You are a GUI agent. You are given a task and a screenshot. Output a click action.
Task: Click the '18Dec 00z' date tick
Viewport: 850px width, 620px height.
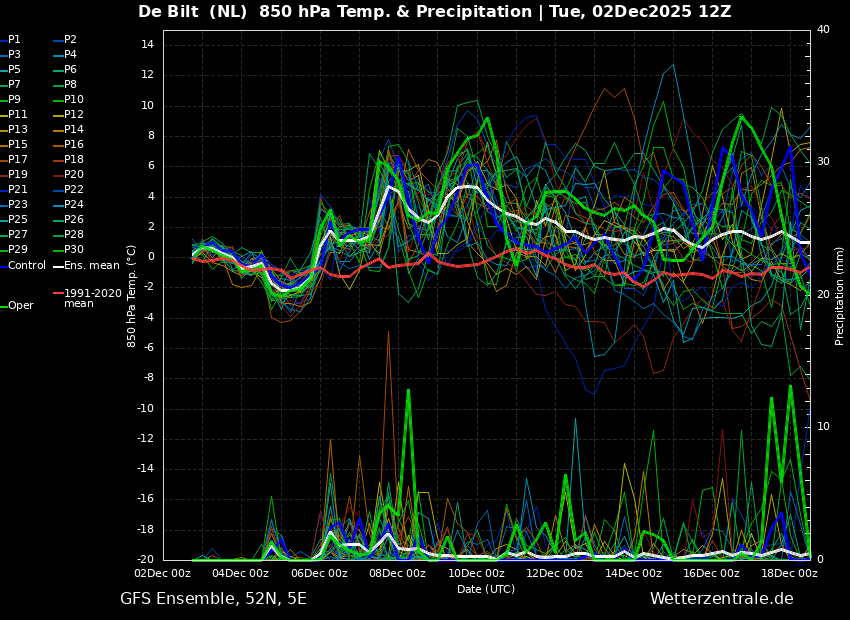[790, 573]
